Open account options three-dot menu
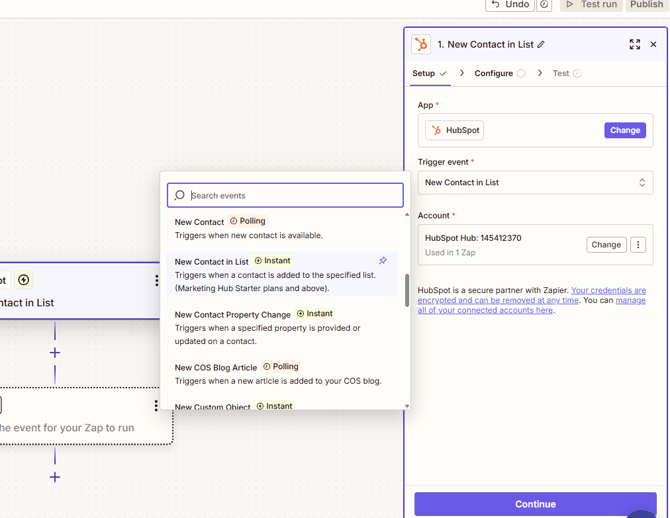Viewport: 670px width, 518px height. (638, 245)
